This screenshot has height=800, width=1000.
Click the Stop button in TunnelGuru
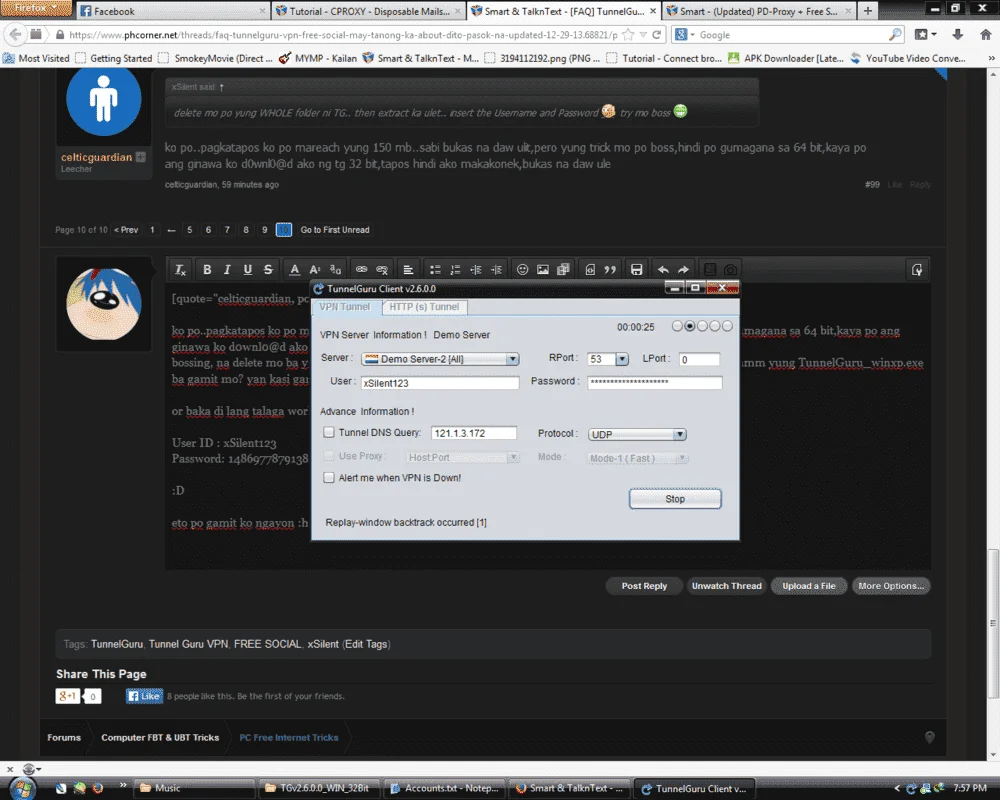(675, 499)
